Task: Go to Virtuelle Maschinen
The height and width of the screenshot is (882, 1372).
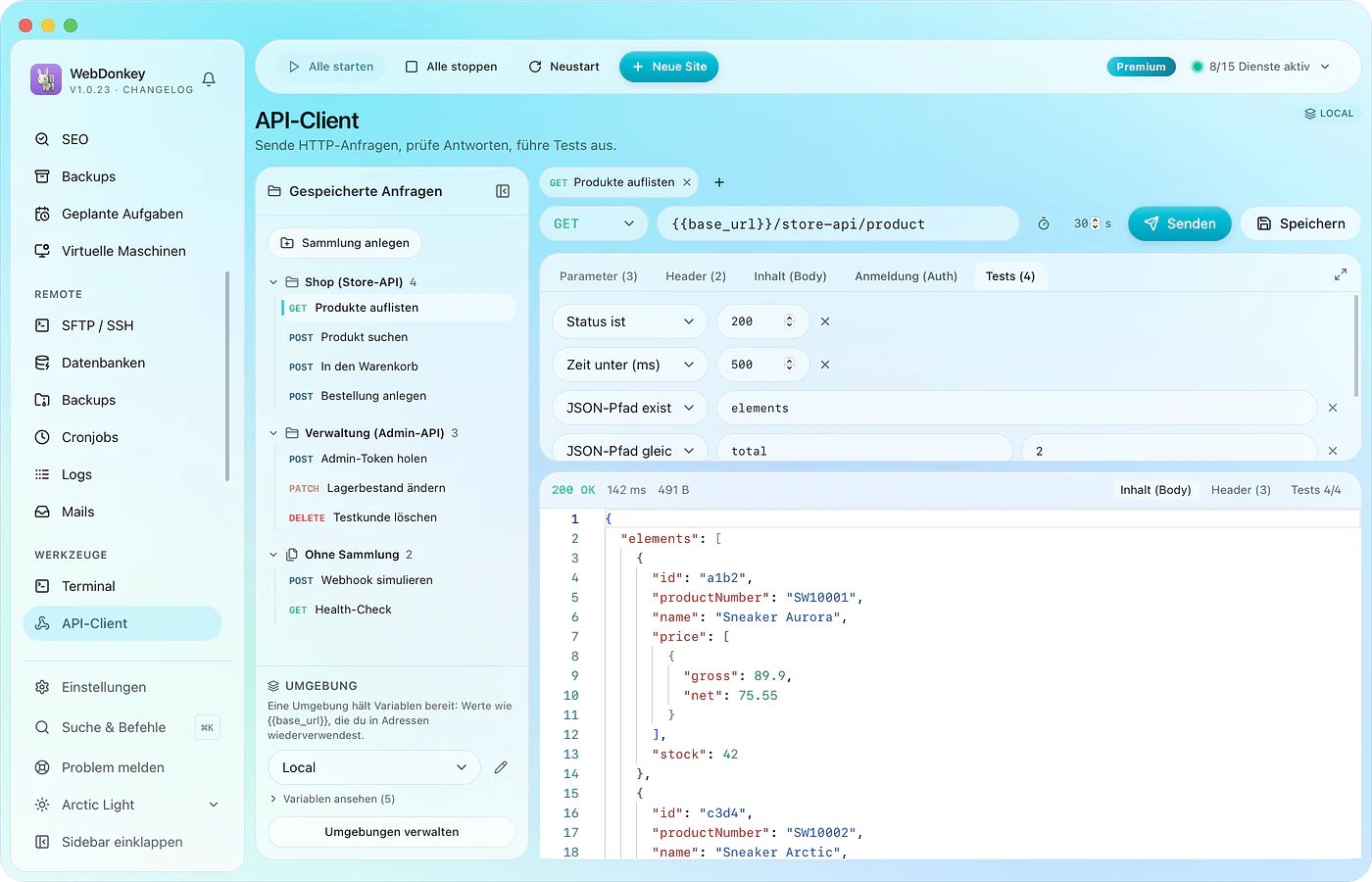Action: click(122, 251)
